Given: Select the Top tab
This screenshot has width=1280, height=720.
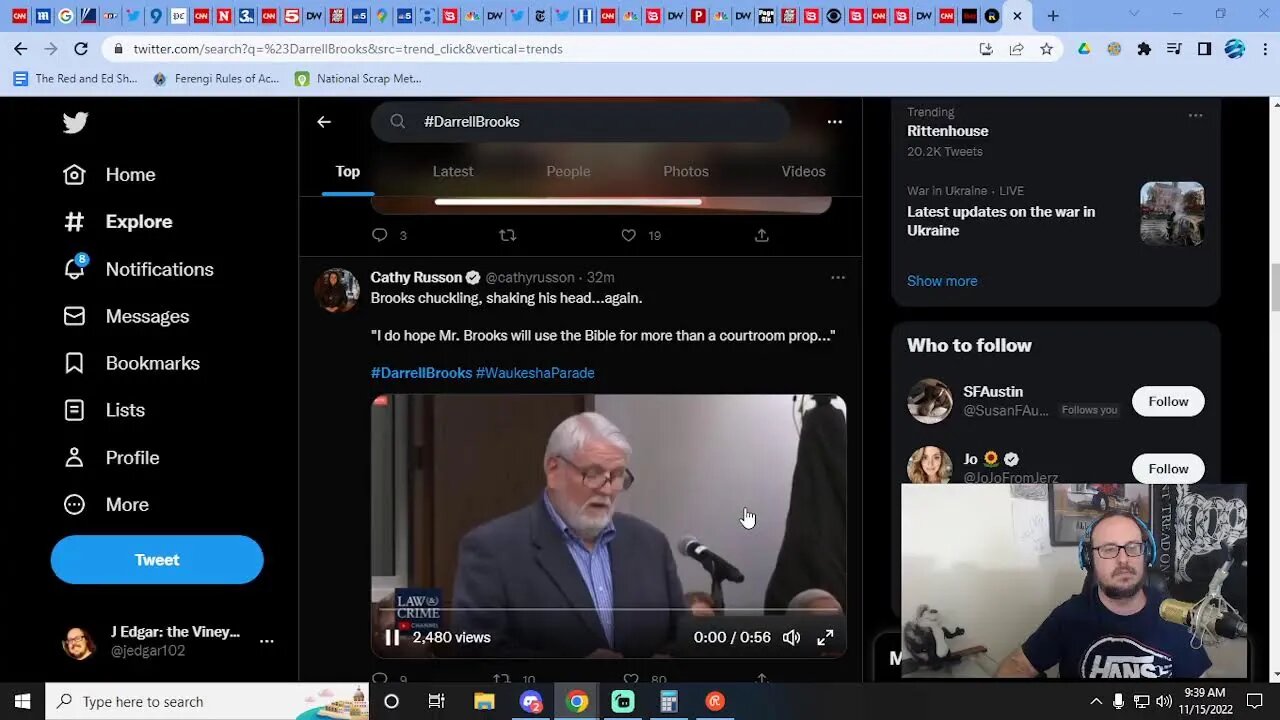Looking at the screenshot, I should tap(348, 171).
